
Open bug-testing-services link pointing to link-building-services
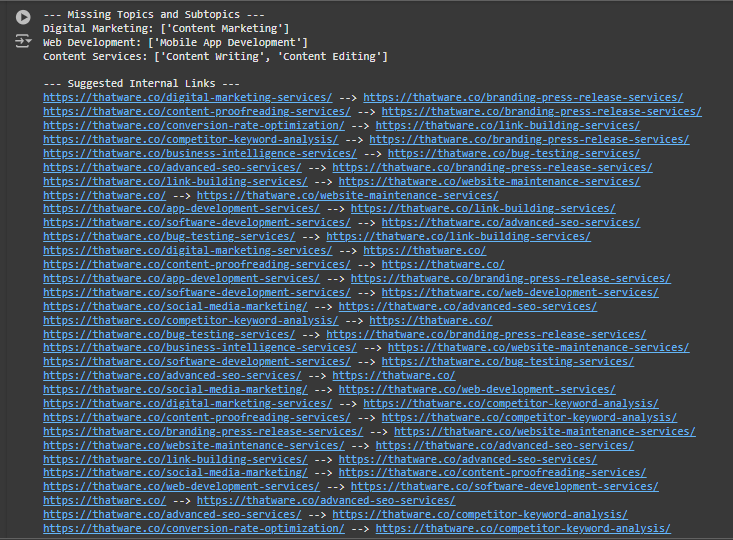(x=169, y=237)
